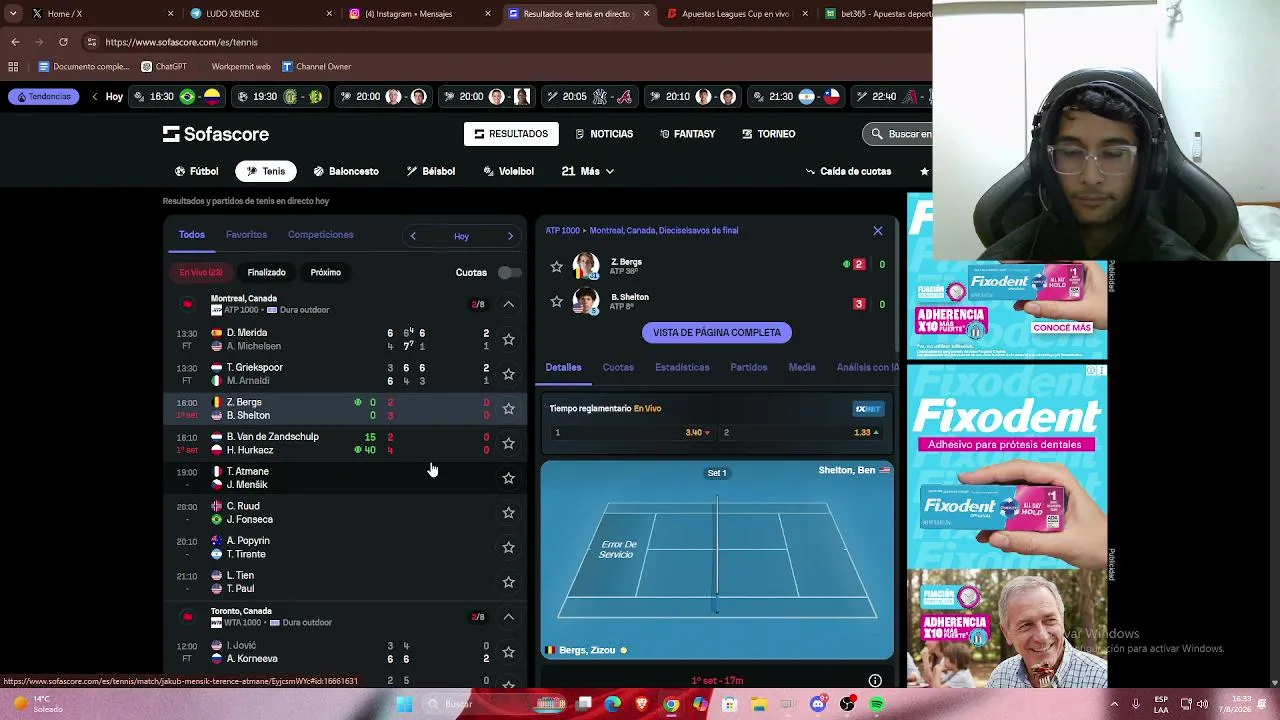
Task: Collapse the Toronto, Canada tournament section
Action: click(508, 617)
